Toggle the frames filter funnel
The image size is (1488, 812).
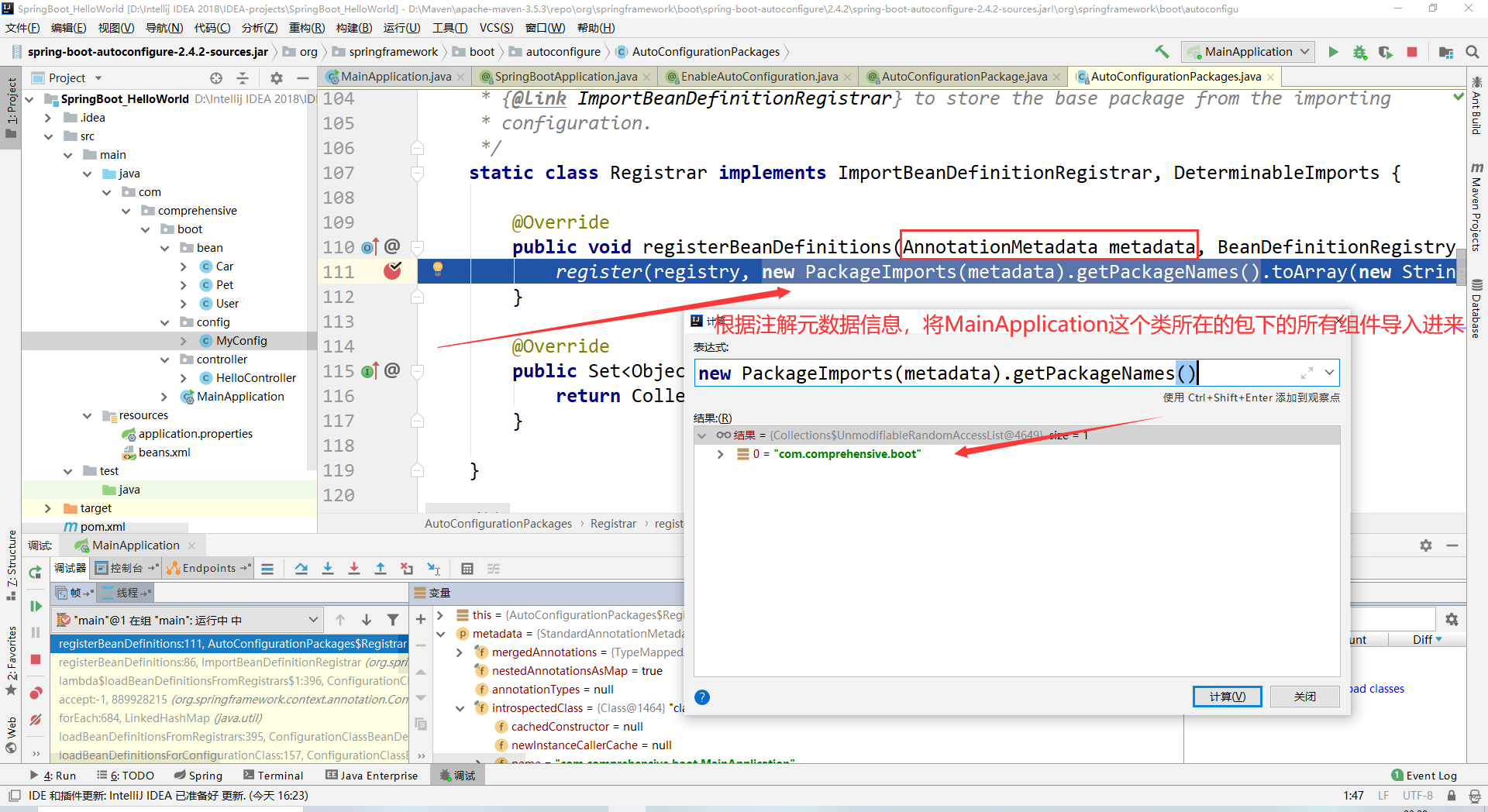click(393, 620)
